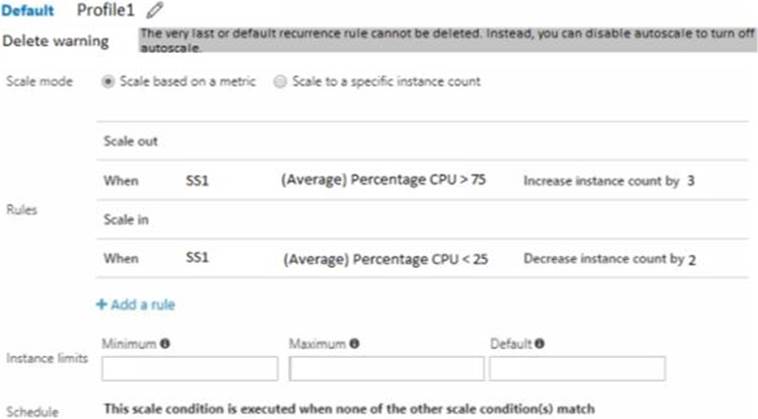Viewport: 758px width, 419px height.
Task: Click the Minimum info icon
Action: (165, 343)
